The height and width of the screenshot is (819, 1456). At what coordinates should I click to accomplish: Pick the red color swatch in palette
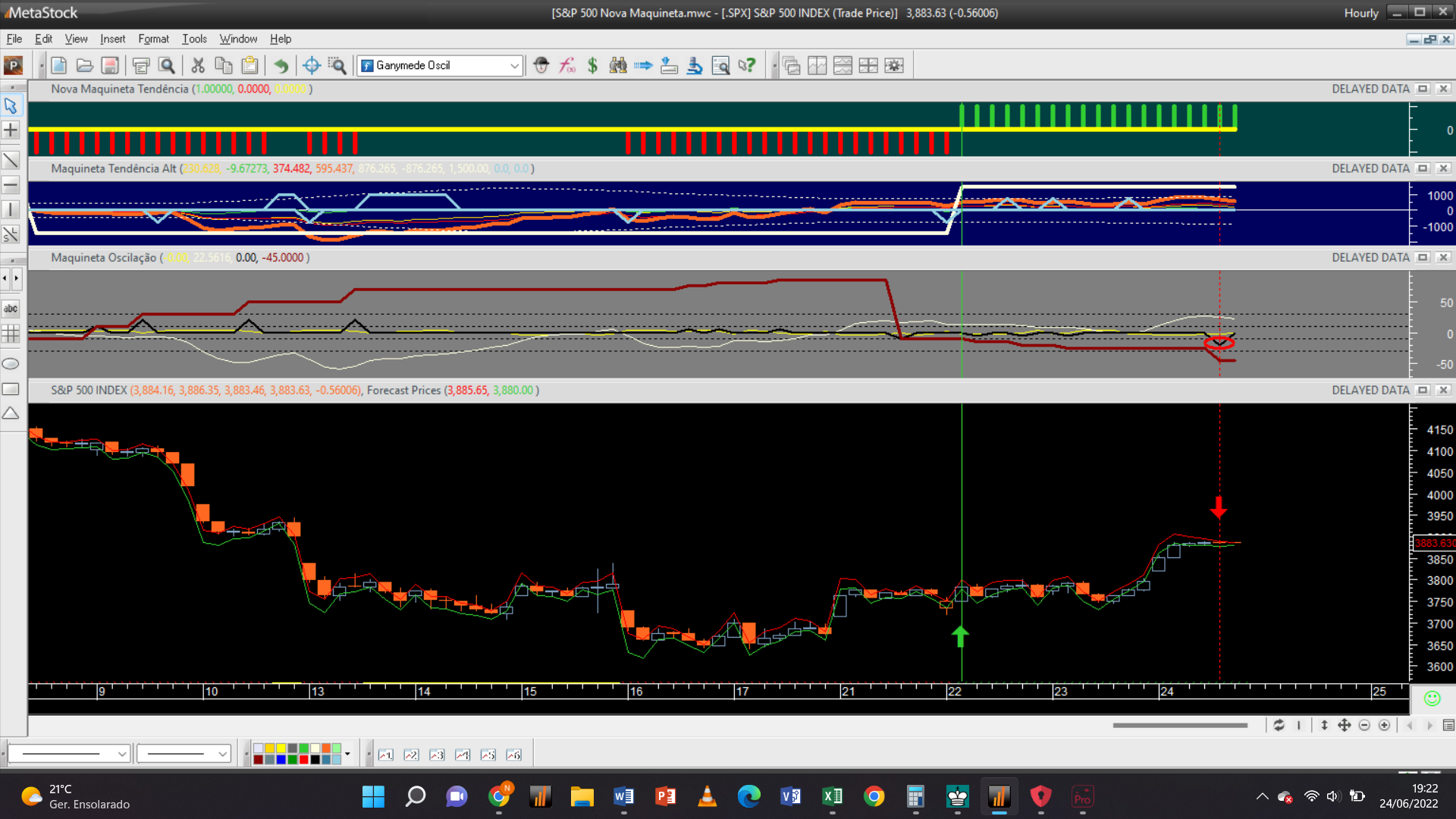click(x=303, y=759)
